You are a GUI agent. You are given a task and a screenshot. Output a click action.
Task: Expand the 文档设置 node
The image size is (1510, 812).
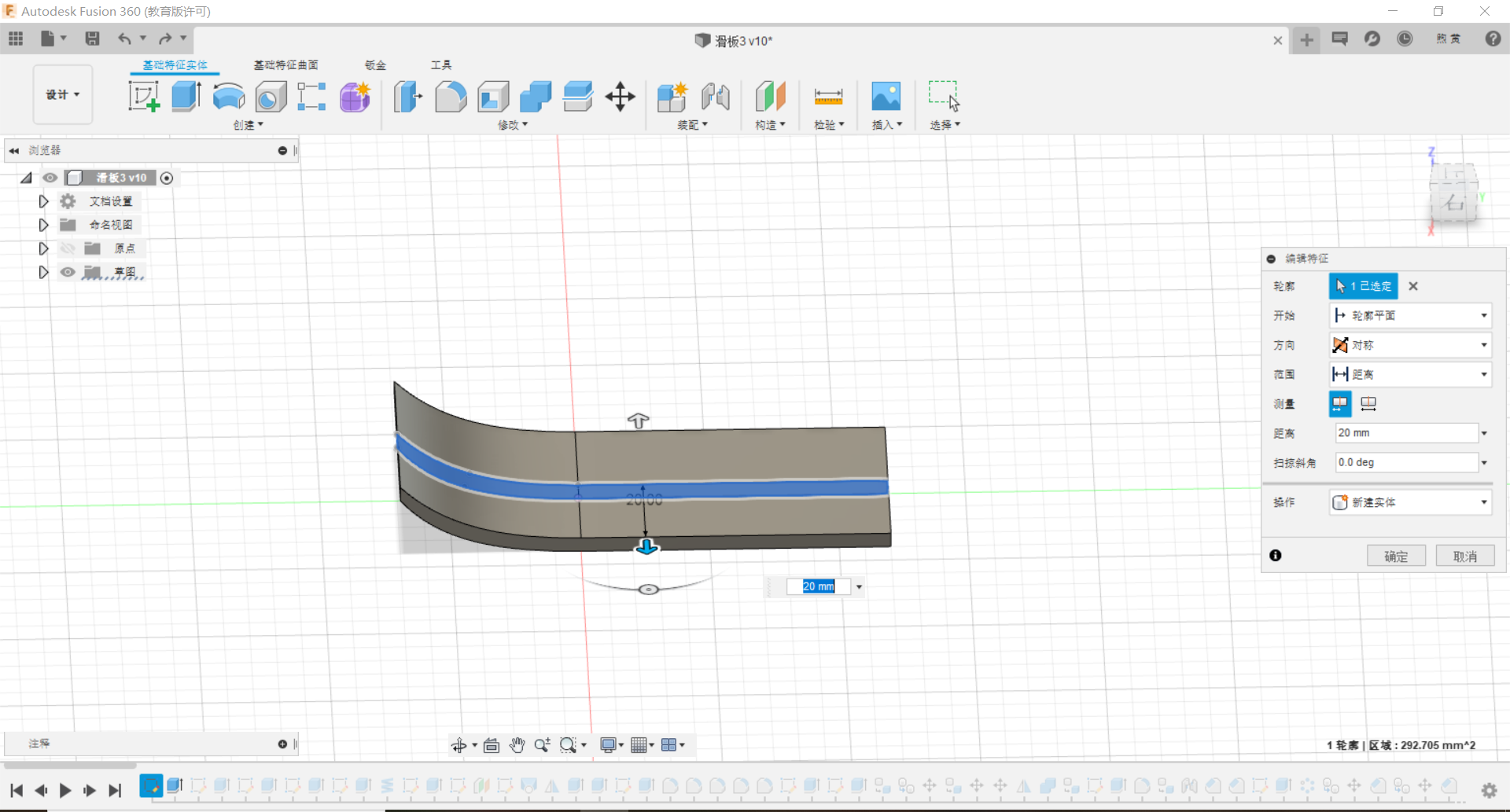43,201
